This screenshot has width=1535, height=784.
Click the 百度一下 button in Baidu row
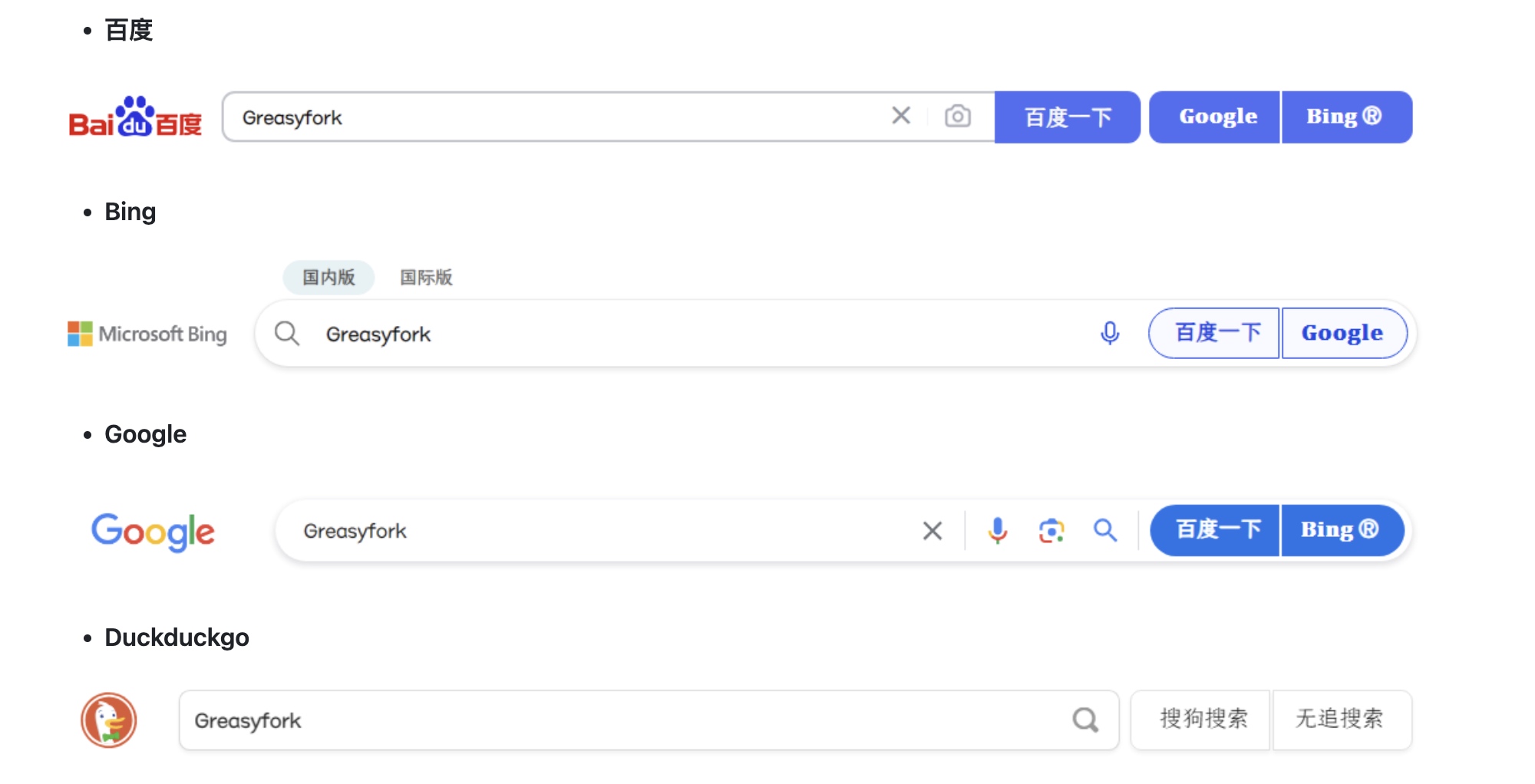coord(1068,117)
